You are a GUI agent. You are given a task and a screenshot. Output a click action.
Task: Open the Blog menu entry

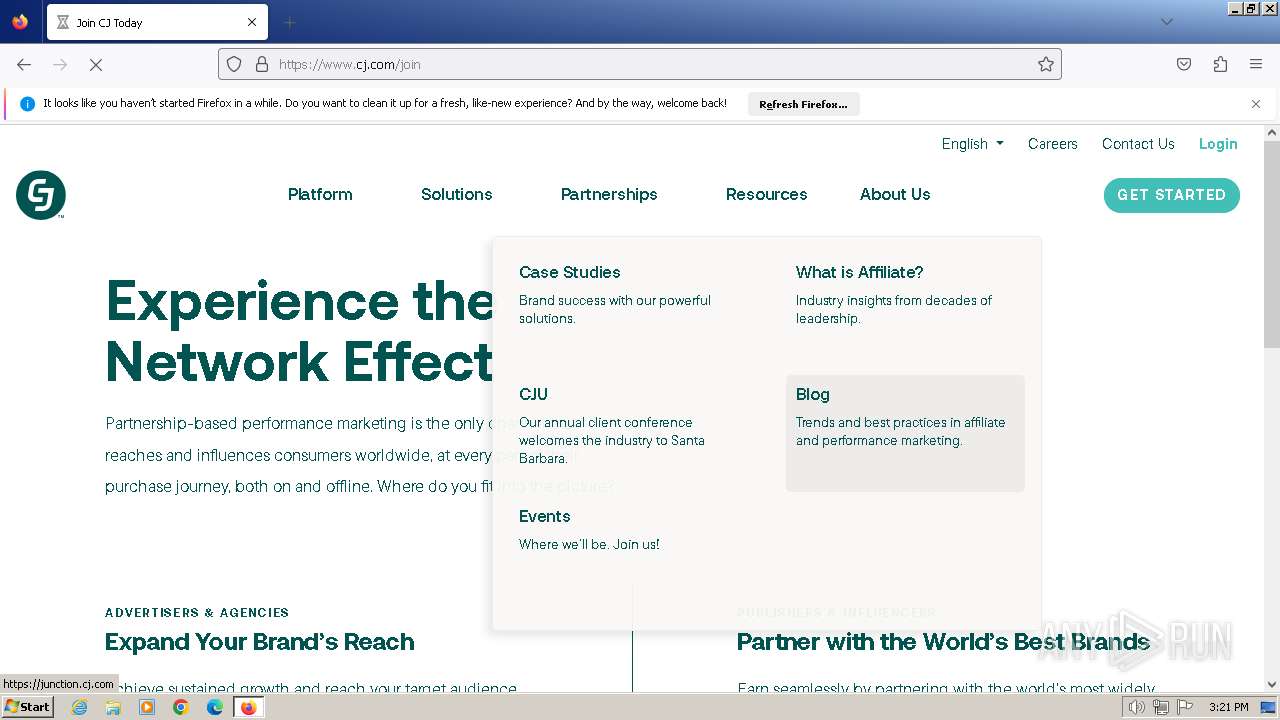click(905, 433)
